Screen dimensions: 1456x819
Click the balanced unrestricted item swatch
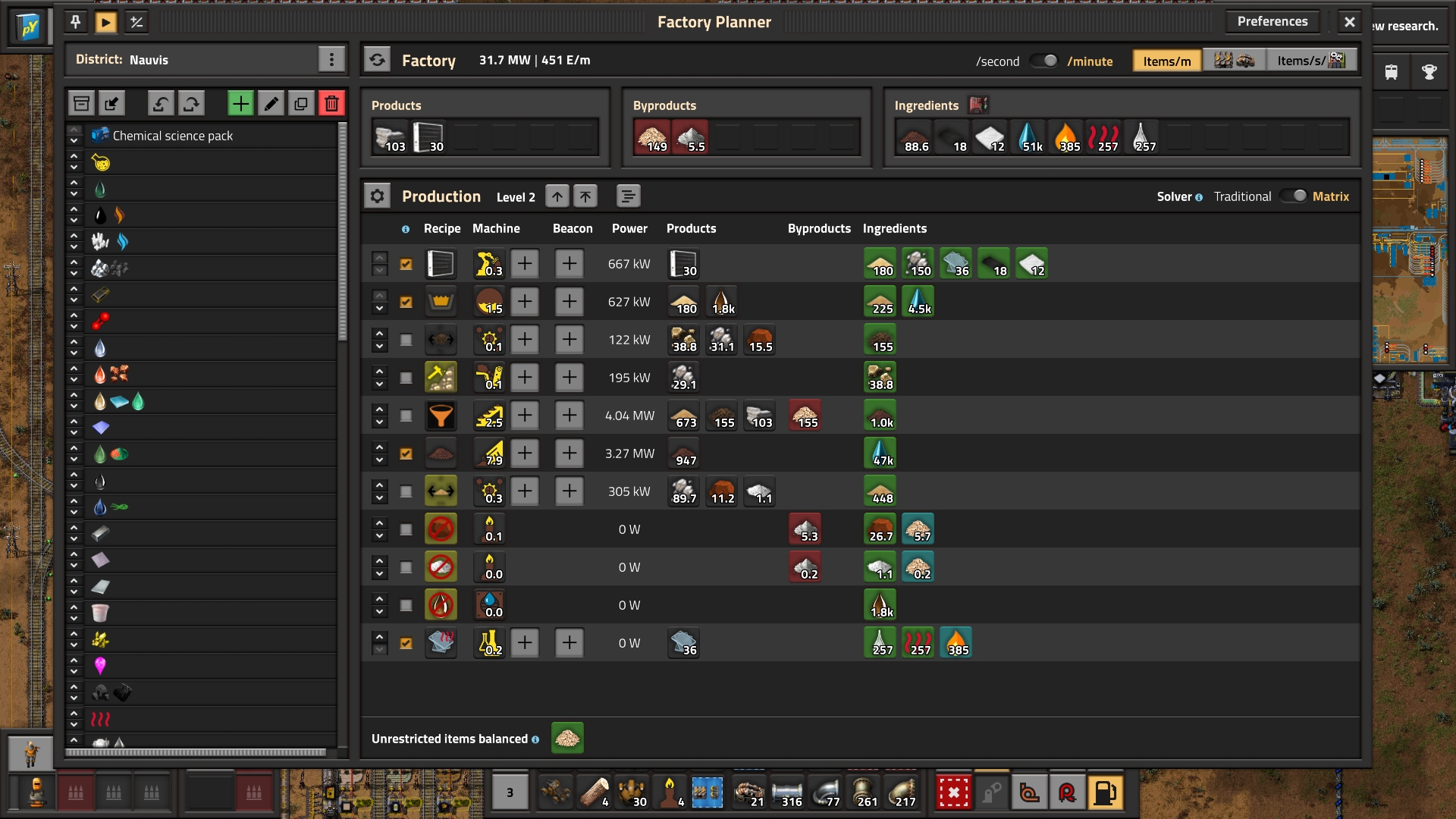coord(567,738)
